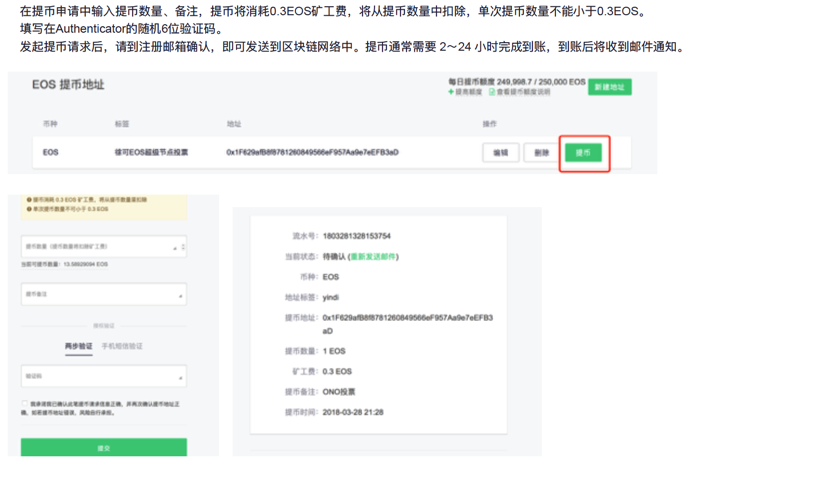
Task: Click the 每日提币额度 249,998.7 / 250,000 EOS text
Action: (517, 82)
